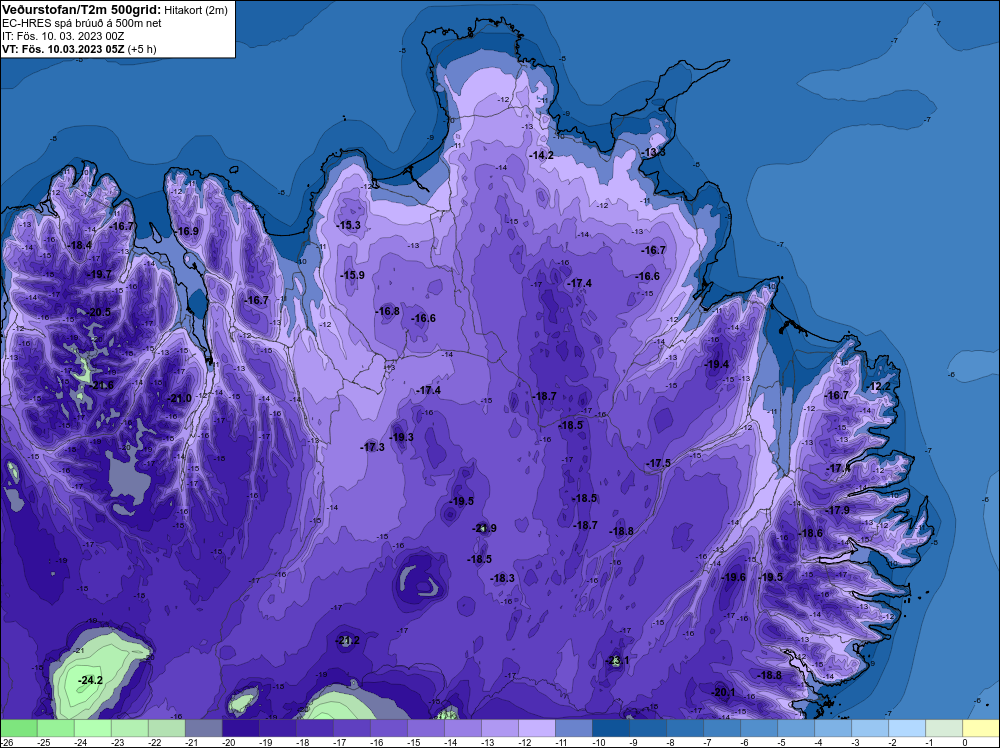Choose the 0 yellow legend swatch
Screen dimensions: 1000x748
point(981,728)
